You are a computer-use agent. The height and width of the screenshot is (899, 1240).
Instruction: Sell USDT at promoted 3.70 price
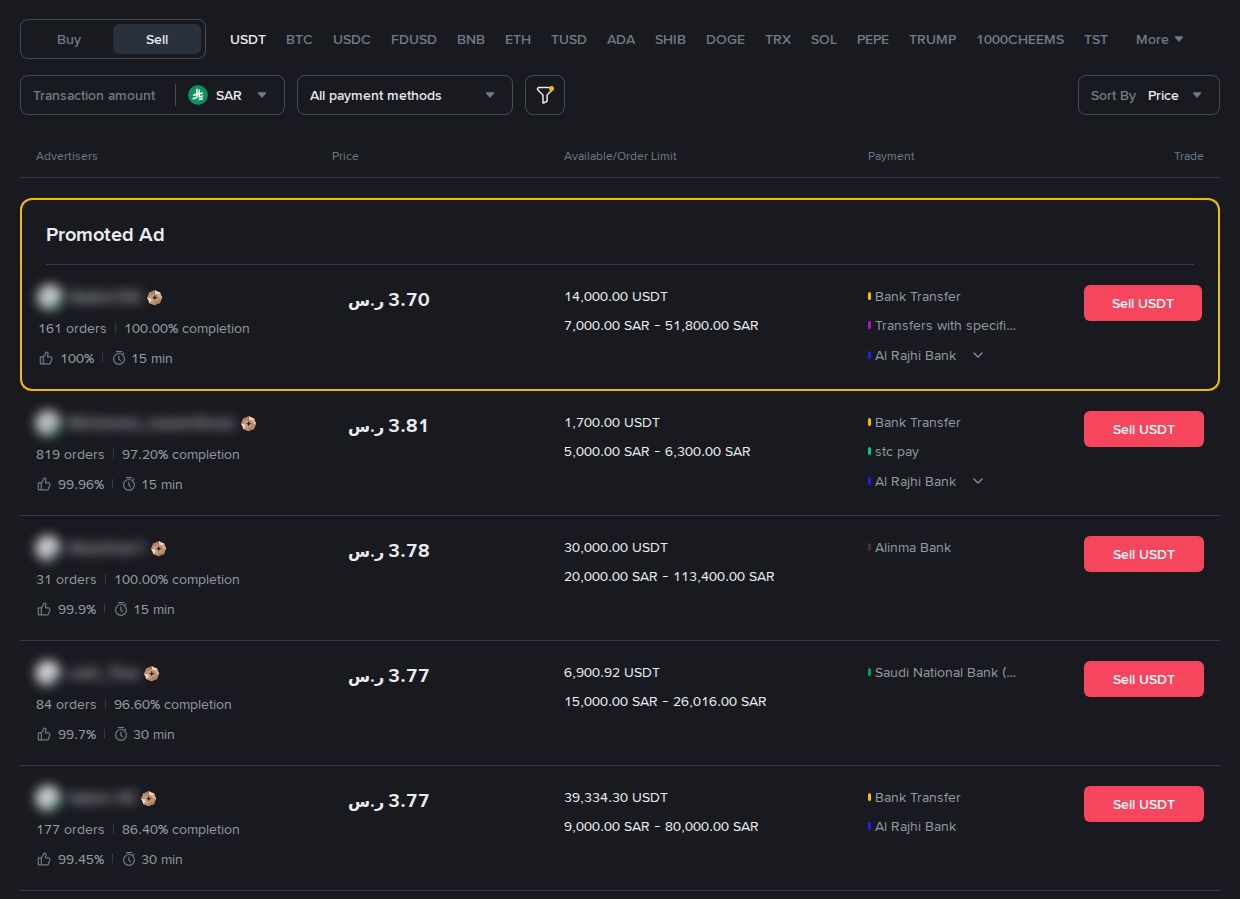1143,303
